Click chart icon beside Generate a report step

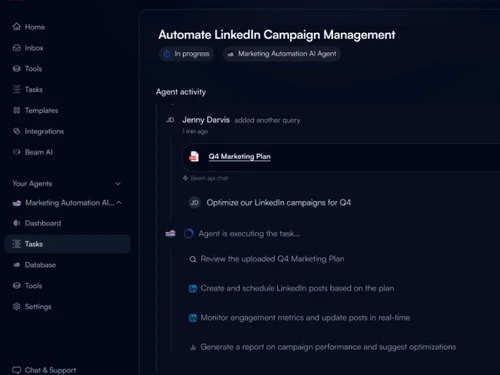tap(193, 347)
